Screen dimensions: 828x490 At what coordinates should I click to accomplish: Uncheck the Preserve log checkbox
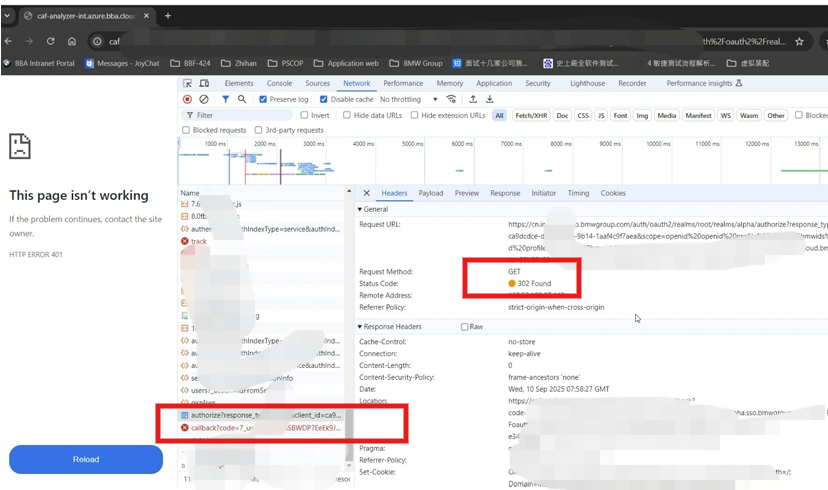(x=263, y=100)
